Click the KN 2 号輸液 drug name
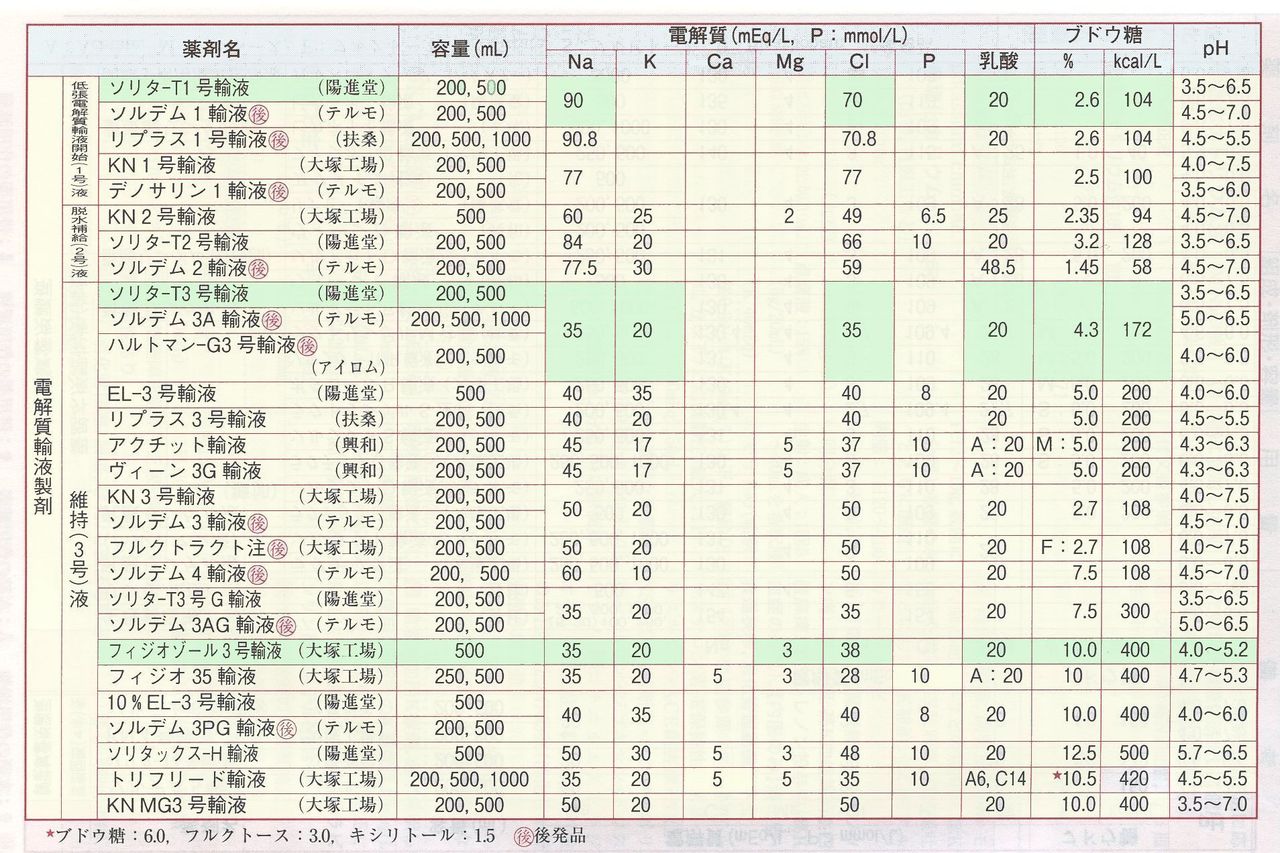Viewport: 1280px width, 853px height. click(x=162, y=216)
